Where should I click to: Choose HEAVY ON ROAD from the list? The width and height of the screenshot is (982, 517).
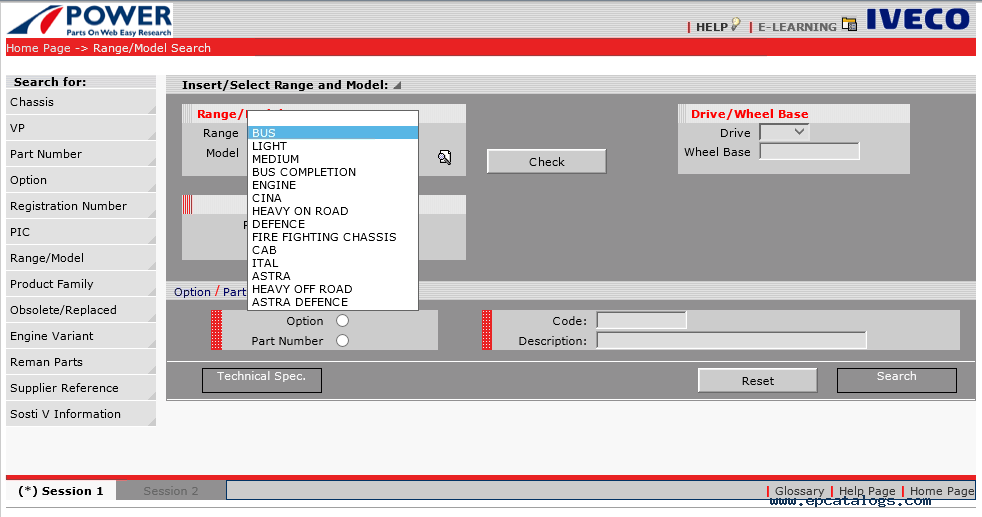[x=333, y=211]
